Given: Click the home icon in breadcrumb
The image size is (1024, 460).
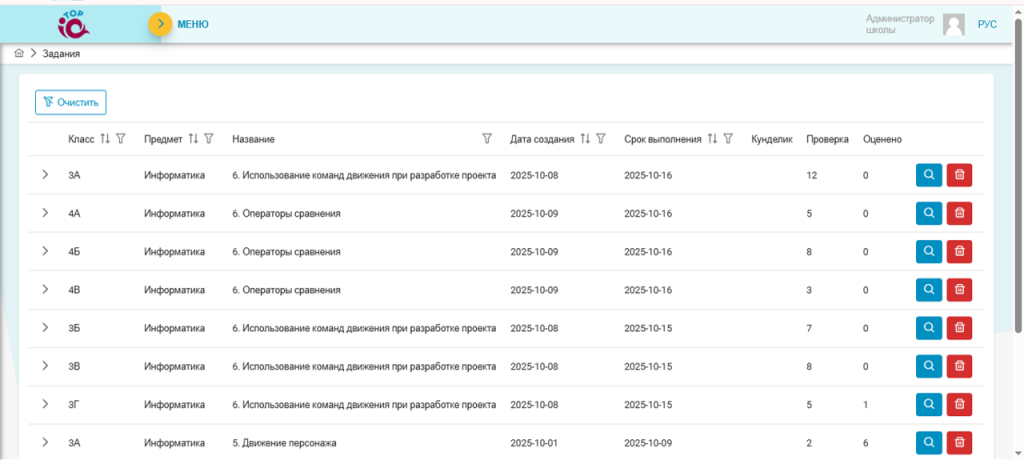Looking at the screenshot, I should [19, 54].
